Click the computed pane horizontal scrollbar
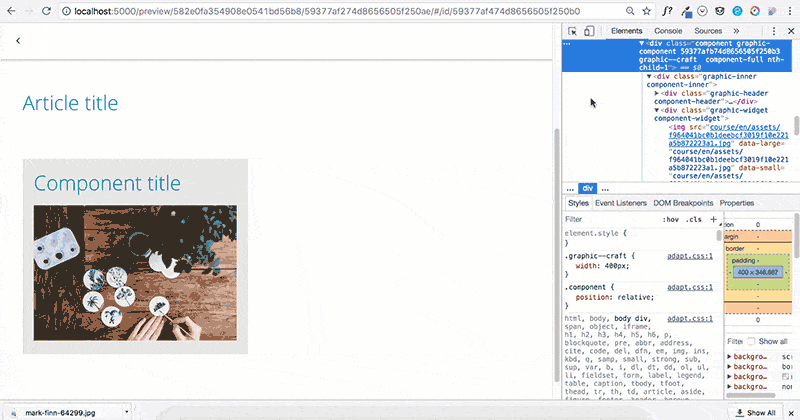This screenshot has width=800, height=420. 751,396
